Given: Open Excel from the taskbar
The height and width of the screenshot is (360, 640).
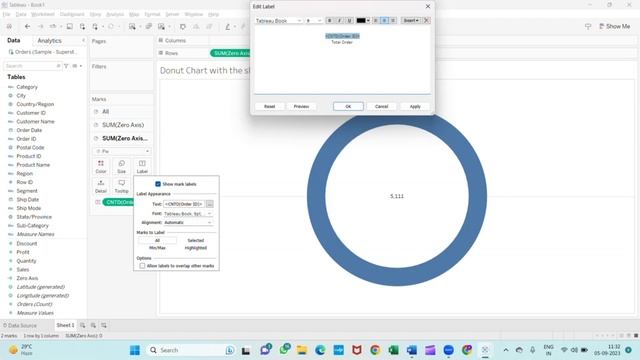Looking at the screenshot, I should tap(393, 350).
